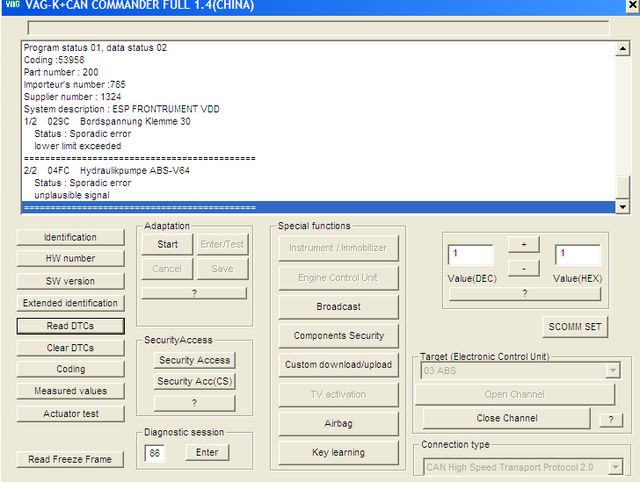Show Measured values
This screenshot has width=640, height=482.
point(70,391)
